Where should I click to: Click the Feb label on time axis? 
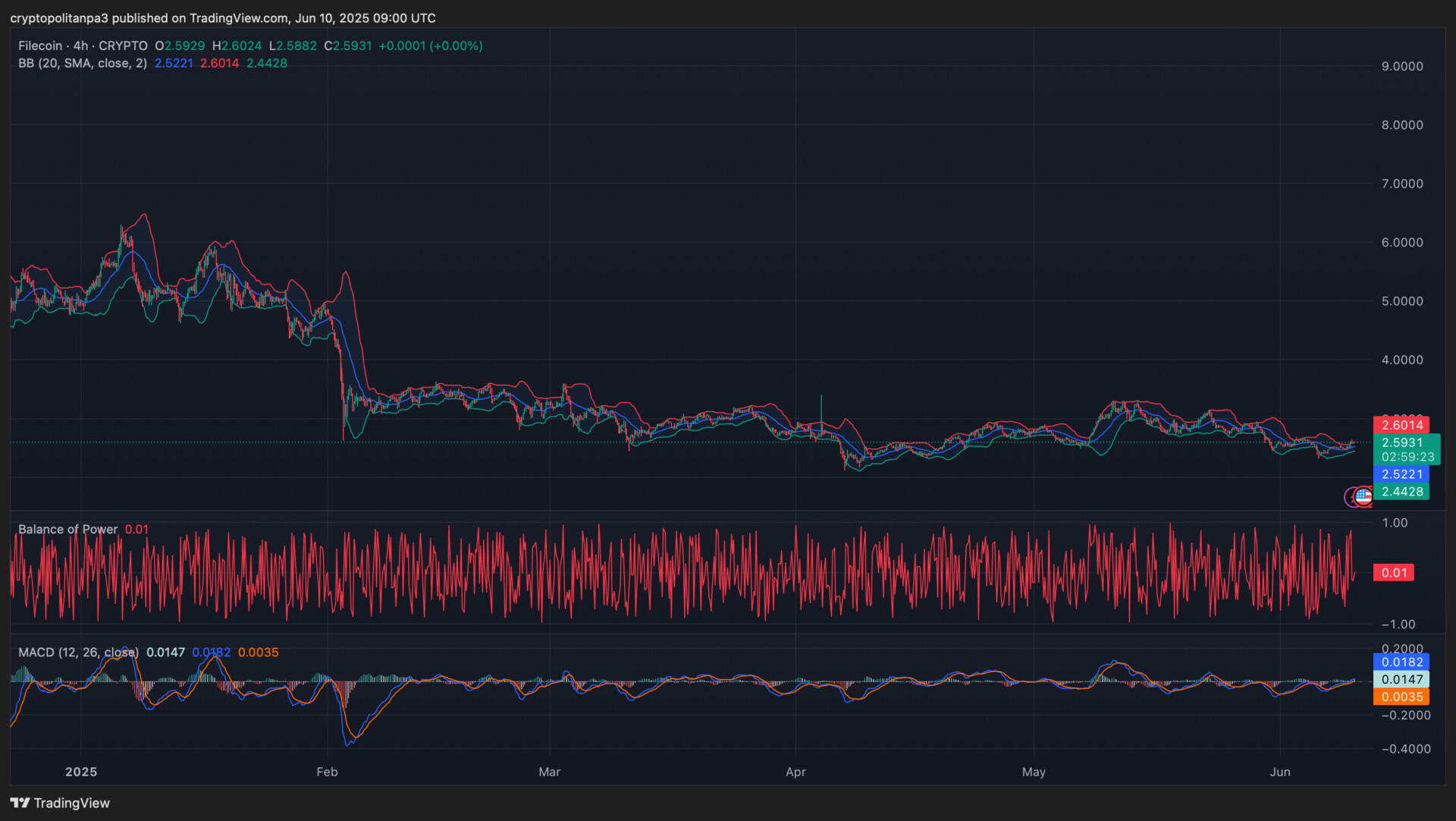(327, 772)
